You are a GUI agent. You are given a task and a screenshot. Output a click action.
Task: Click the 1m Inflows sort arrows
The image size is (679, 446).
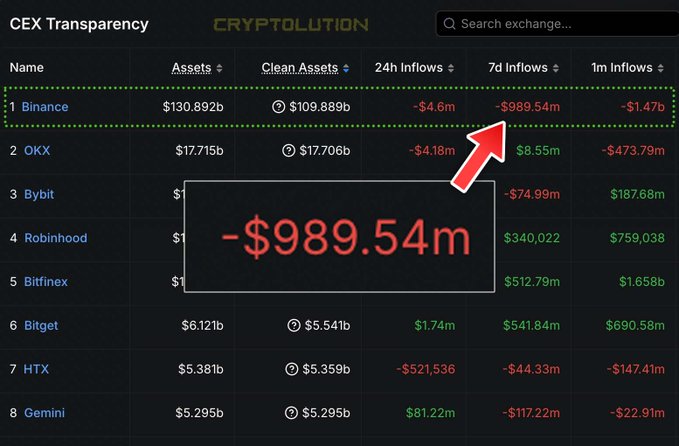pos(661,68)
